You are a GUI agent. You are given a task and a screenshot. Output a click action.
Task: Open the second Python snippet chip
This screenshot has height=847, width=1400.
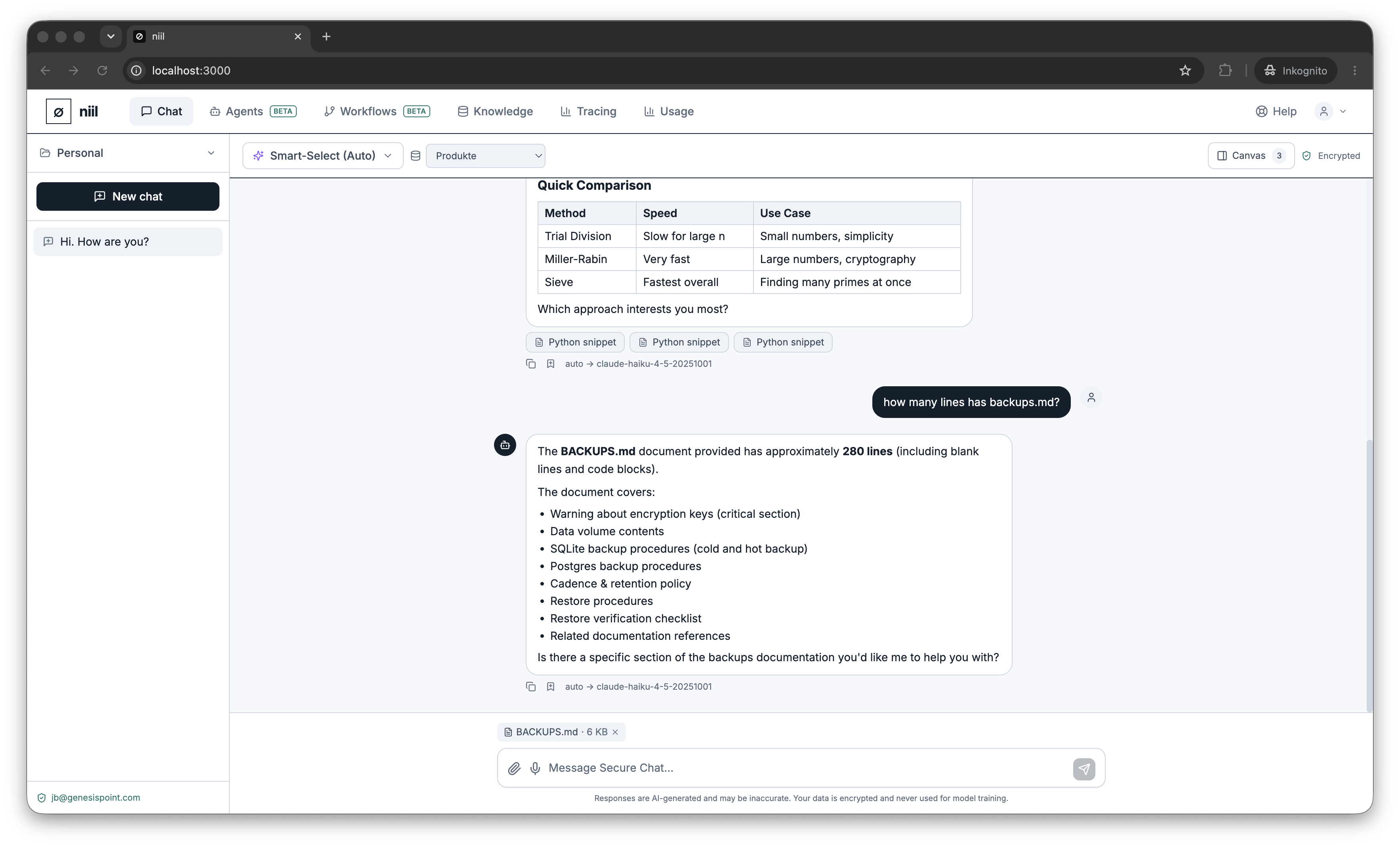pyautogui.click(x=679, y=342)
